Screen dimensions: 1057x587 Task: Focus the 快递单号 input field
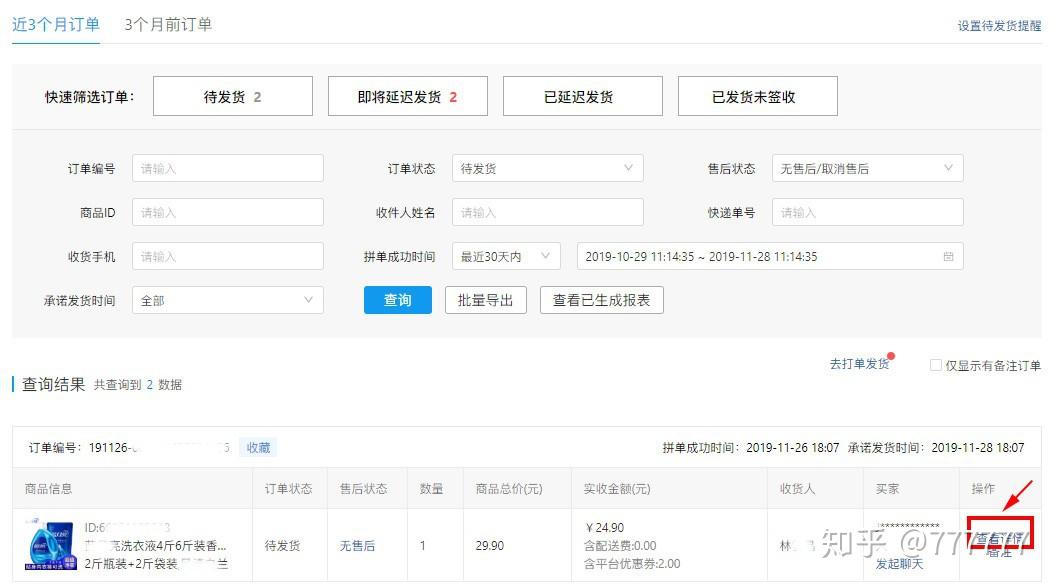point(868,212)
